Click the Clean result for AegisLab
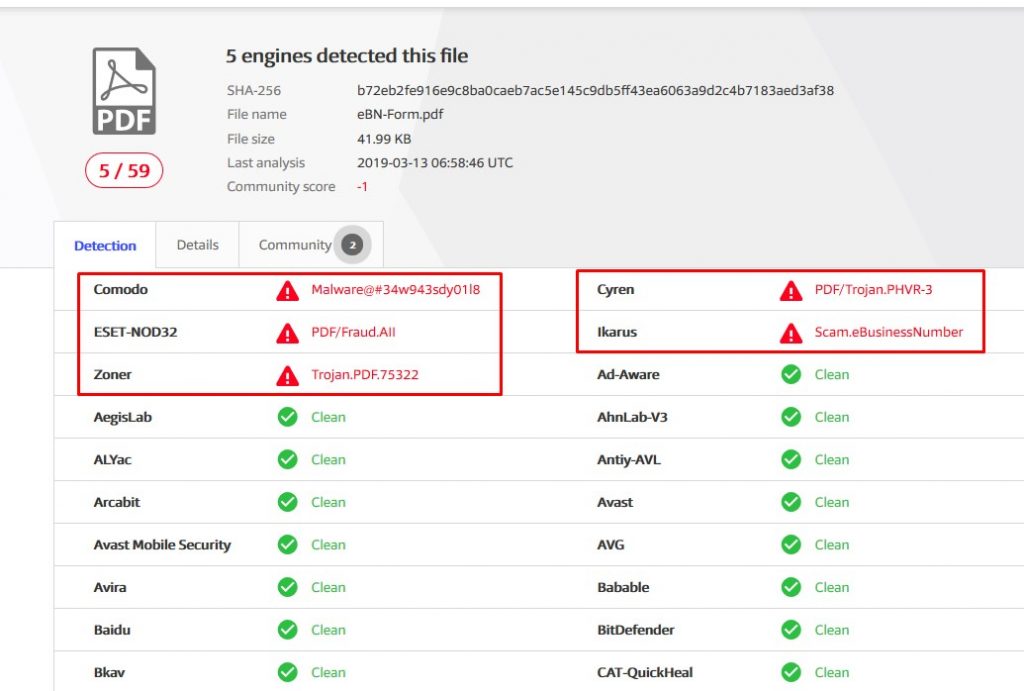 (328, 417)
